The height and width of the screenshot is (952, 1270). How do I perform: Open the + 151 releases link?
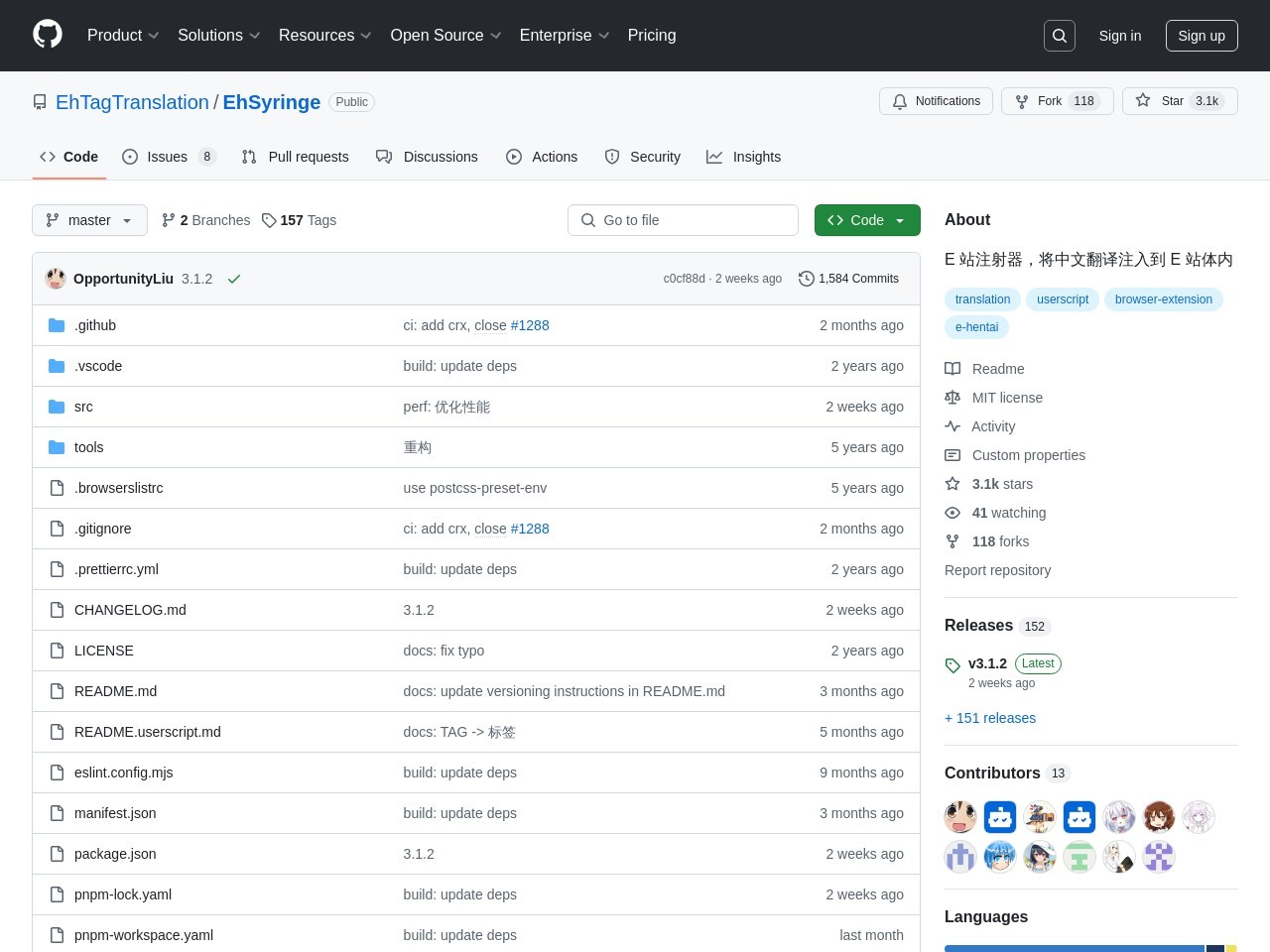point(990,718)
